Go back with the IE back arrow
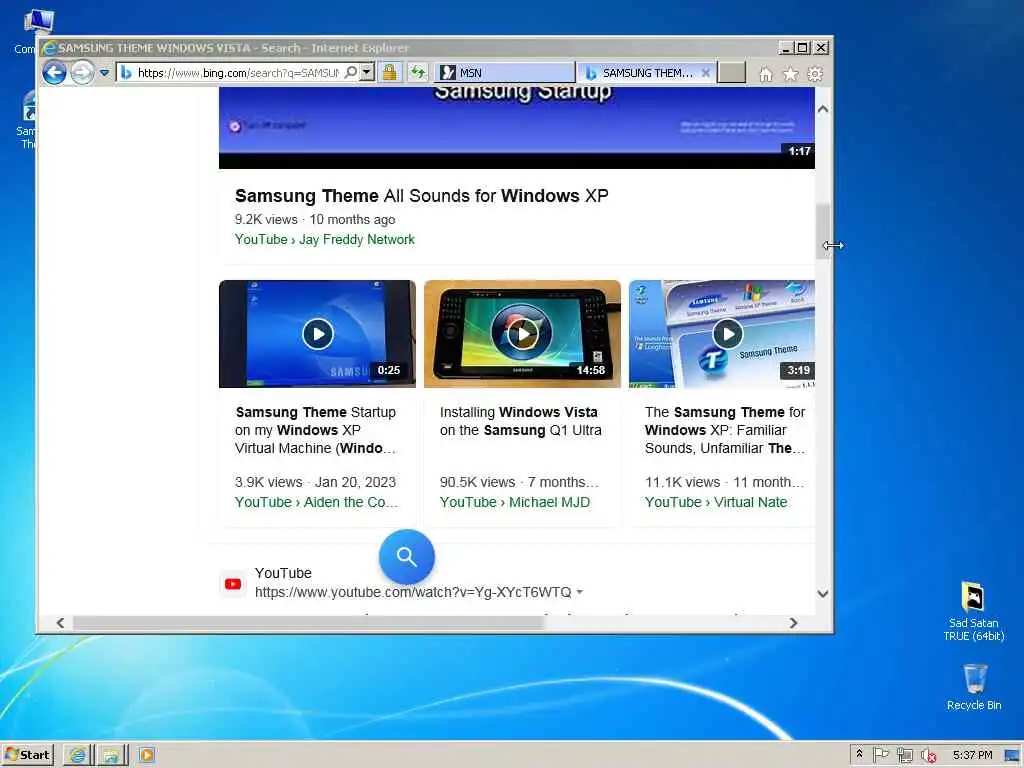 54,72
